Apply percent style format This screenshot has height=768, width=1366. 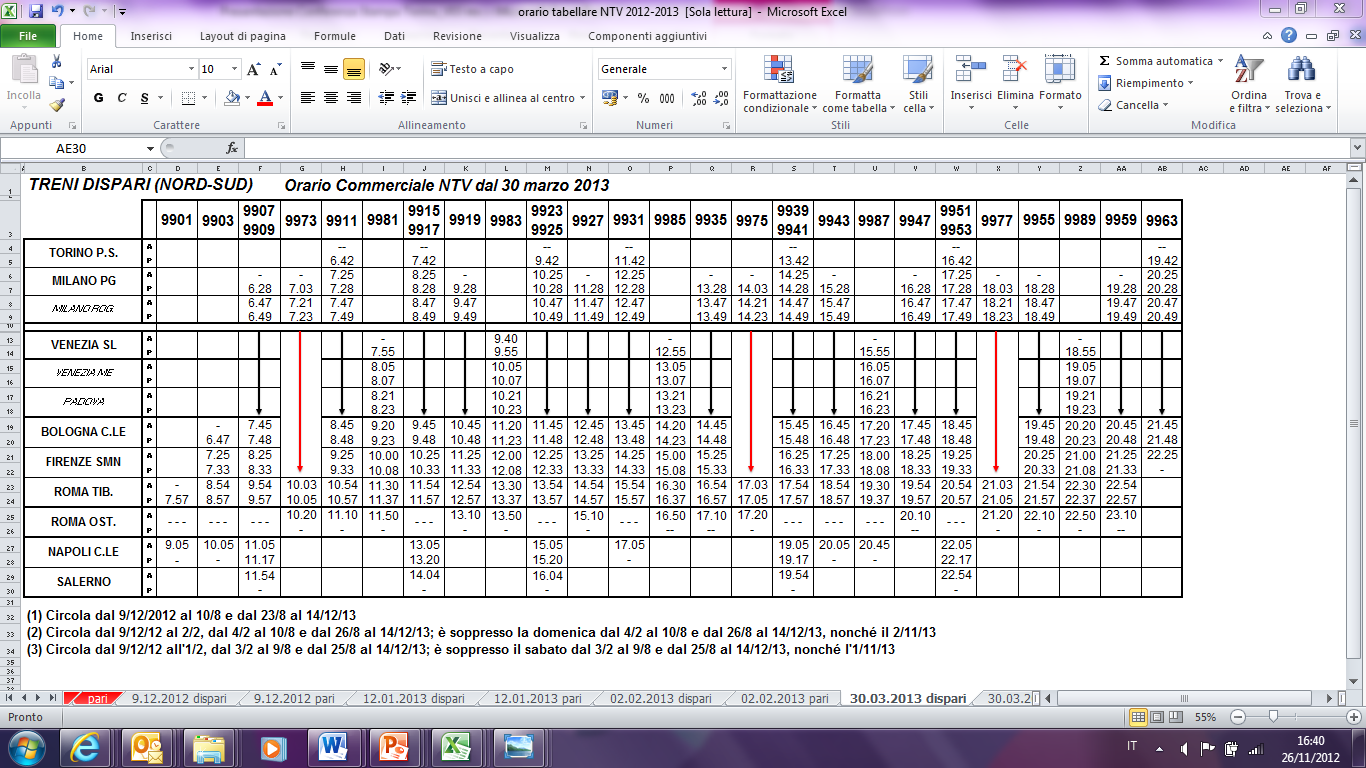(x=643, y=98)
